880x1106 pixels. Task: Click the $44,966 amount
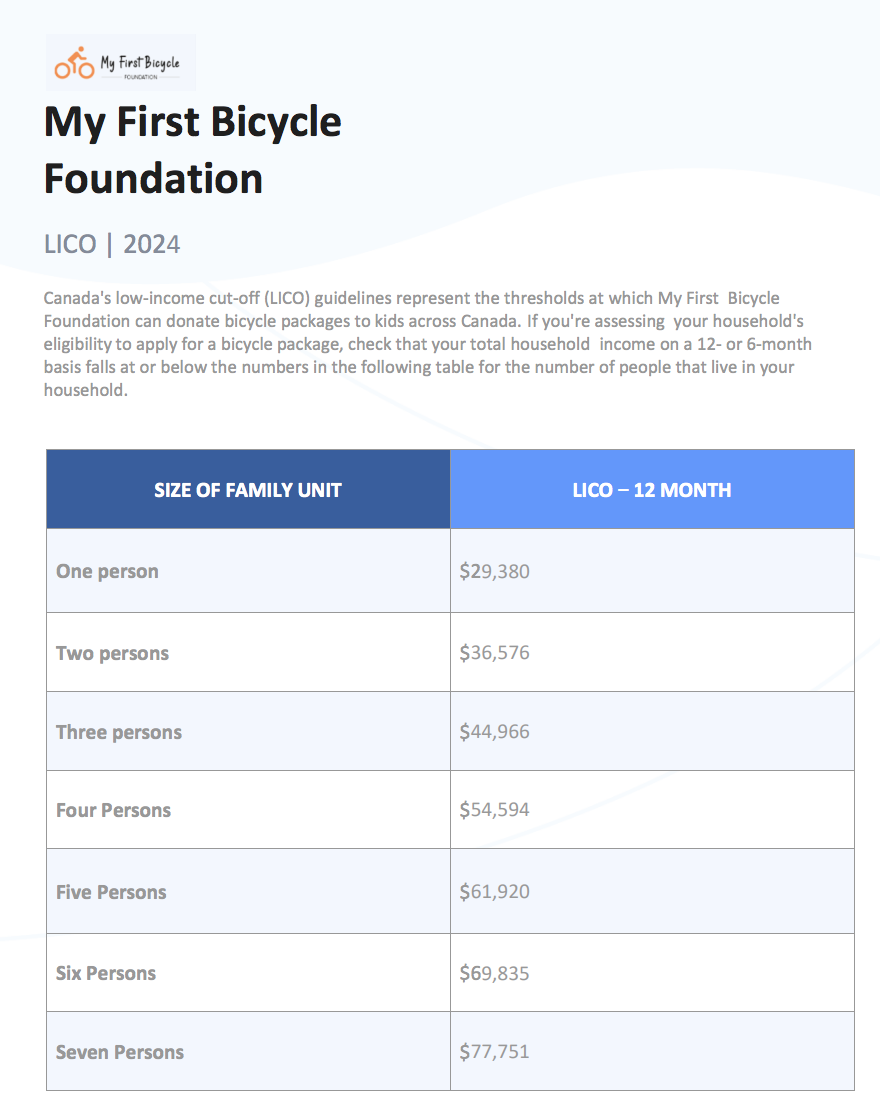494,731
